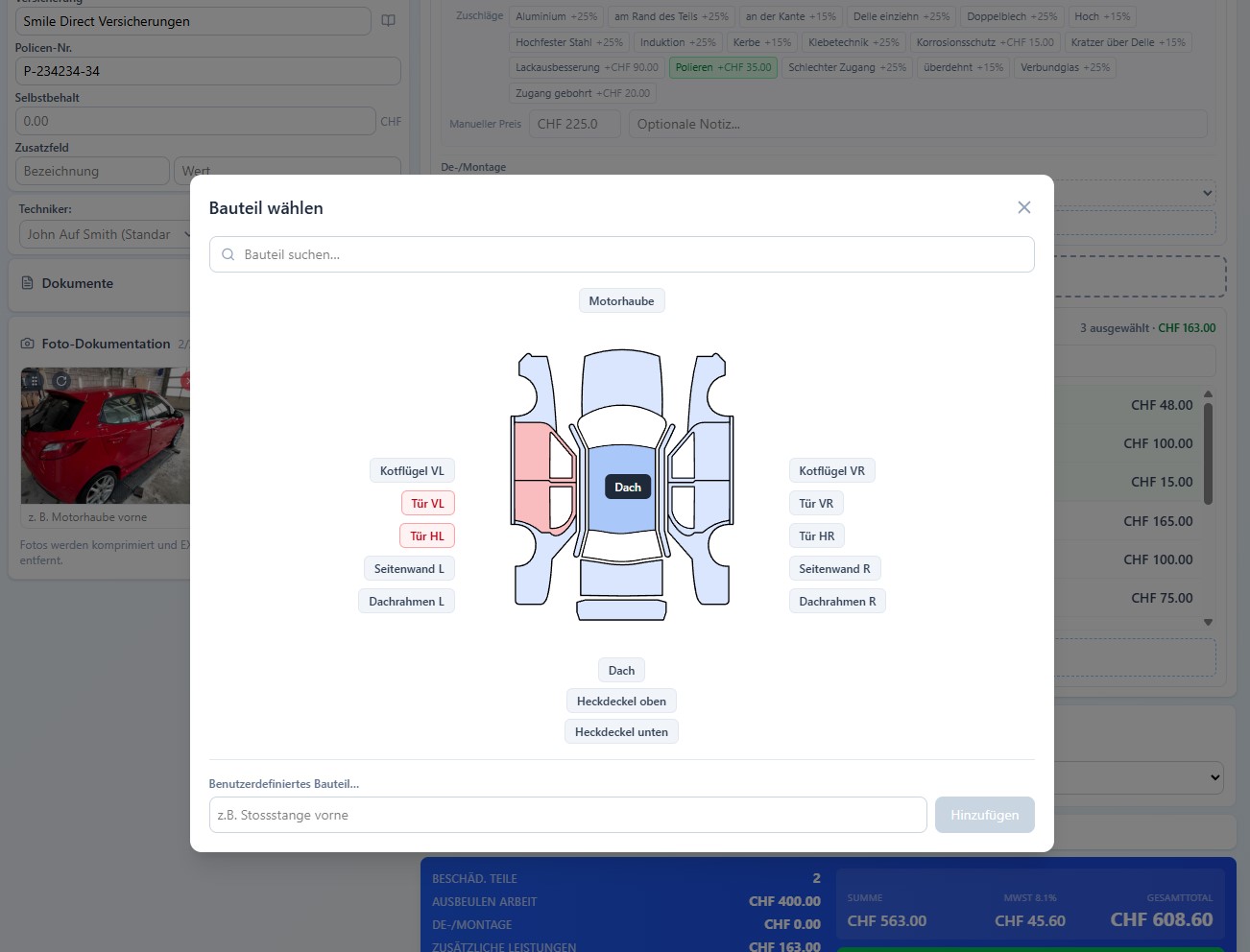1250x952 pixels.
Task: Toggle the Hochfester Stahl surcharge chip
Action: tap(568, 42)
